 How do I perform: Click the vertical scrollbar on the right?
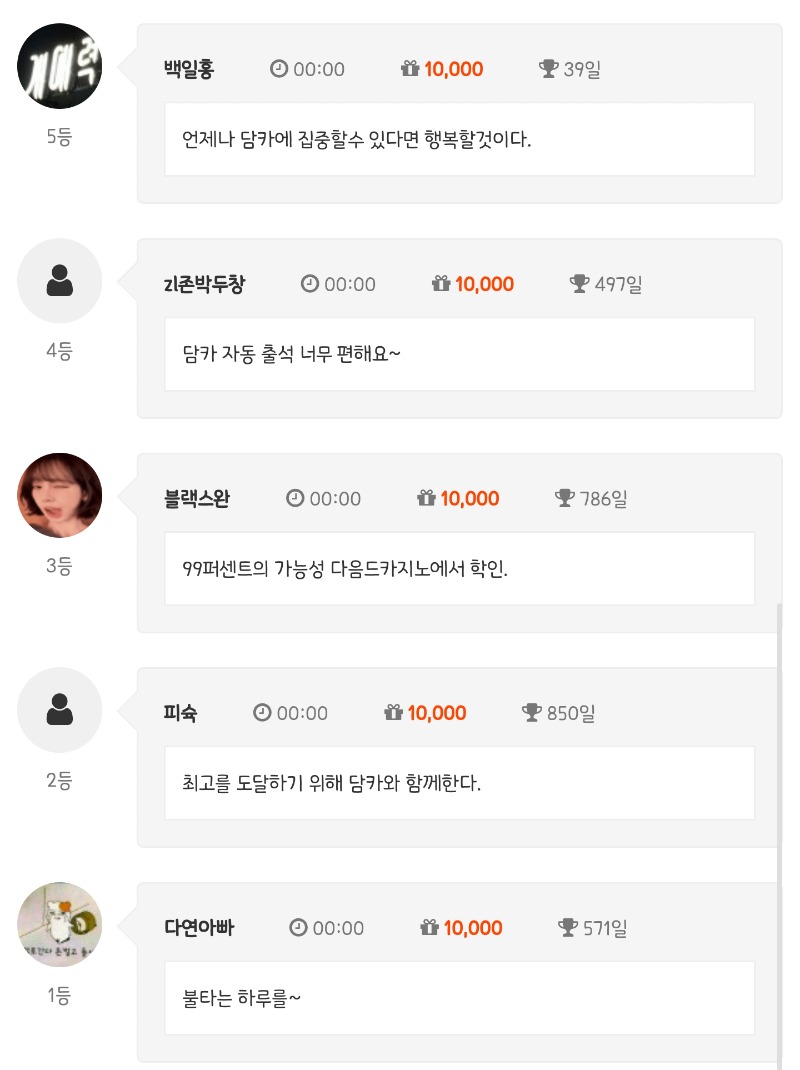click(779, 830)
